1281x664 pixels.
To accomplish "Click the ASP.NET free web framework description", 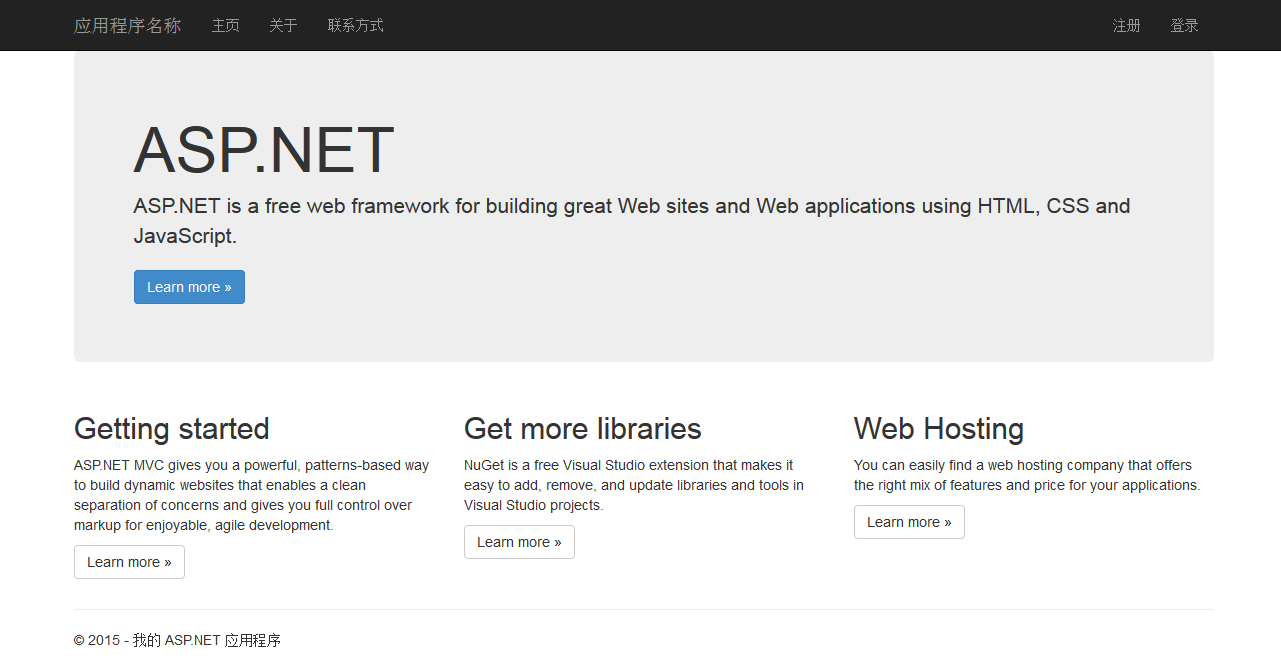I will click(x=632, y=221).
